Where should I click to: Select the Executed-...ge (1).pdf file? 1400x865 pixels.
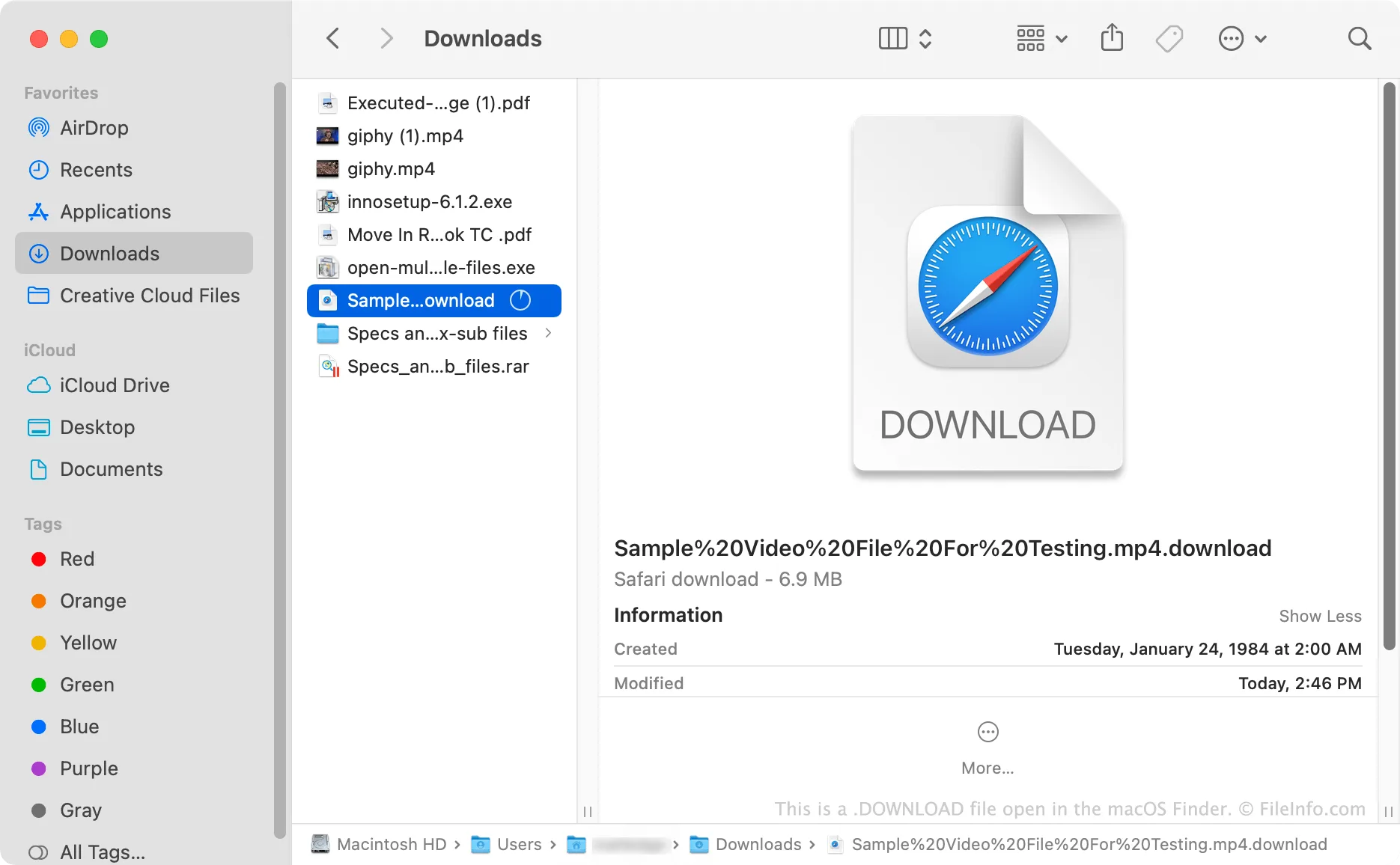pyautogui.click(x=434, y=103)
